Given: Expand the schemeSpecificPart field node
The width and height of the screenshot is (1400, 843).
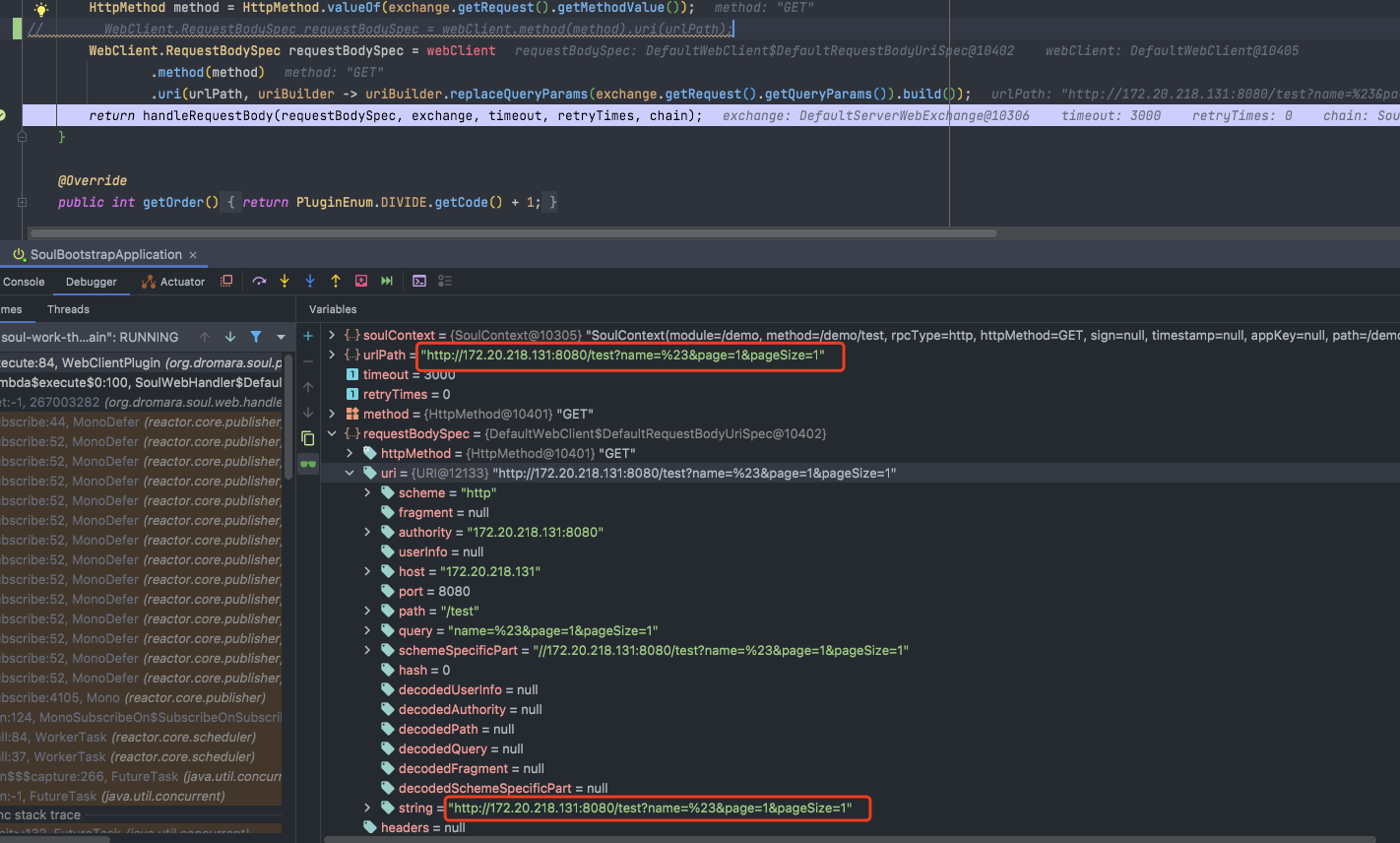Looking at the screenshot, I should tap(367, 650).
